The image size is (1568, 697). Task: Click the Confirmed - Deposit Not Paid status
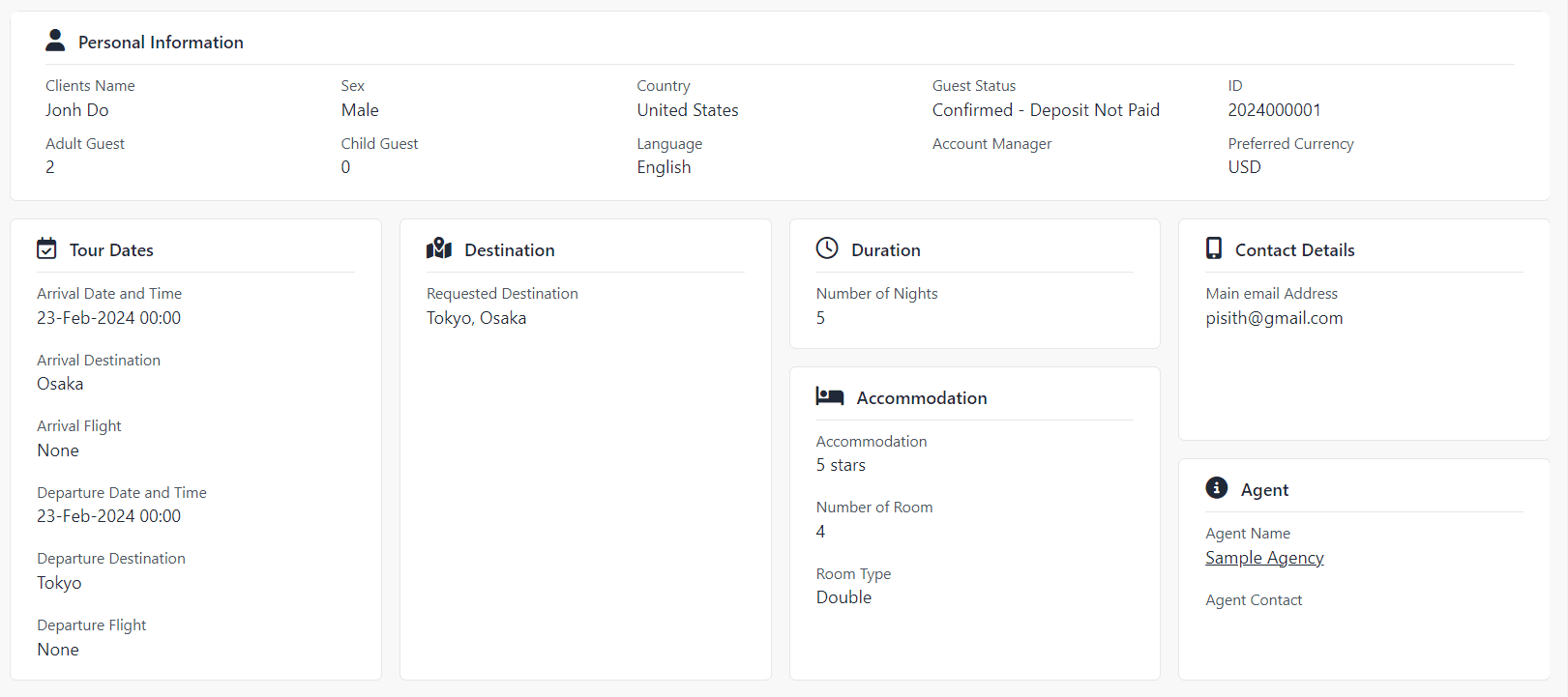click(x=1046, y=110)
